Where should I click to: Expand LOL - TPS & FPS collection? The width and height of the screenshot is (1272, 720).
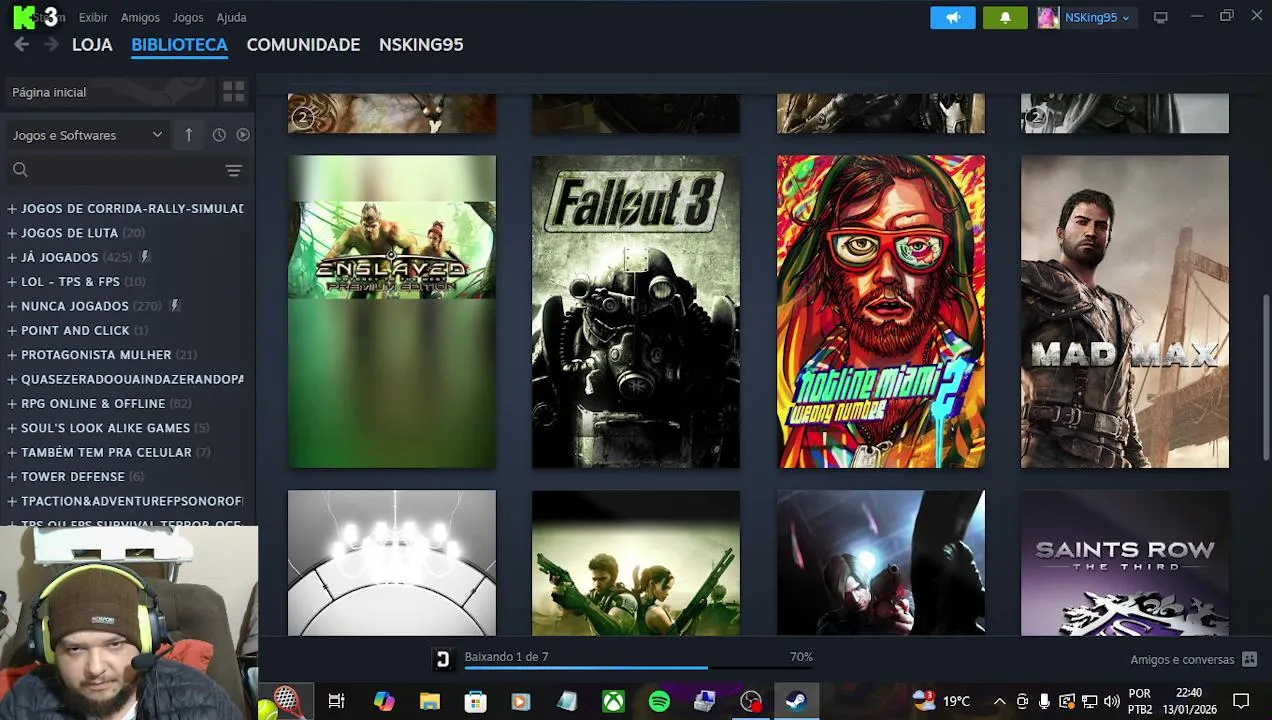12,282
